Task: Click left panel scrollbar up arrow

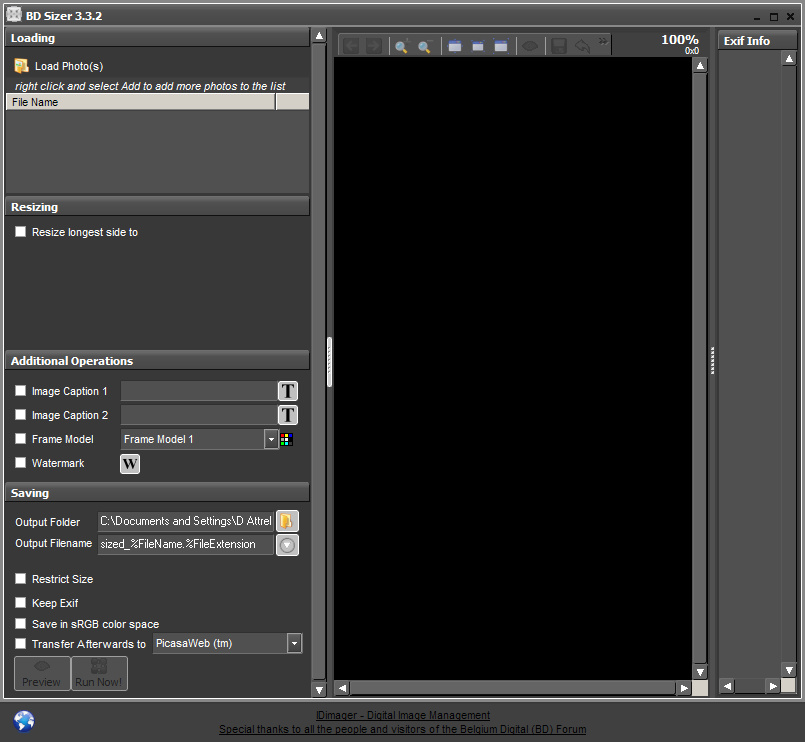Action: click(319, 36)
